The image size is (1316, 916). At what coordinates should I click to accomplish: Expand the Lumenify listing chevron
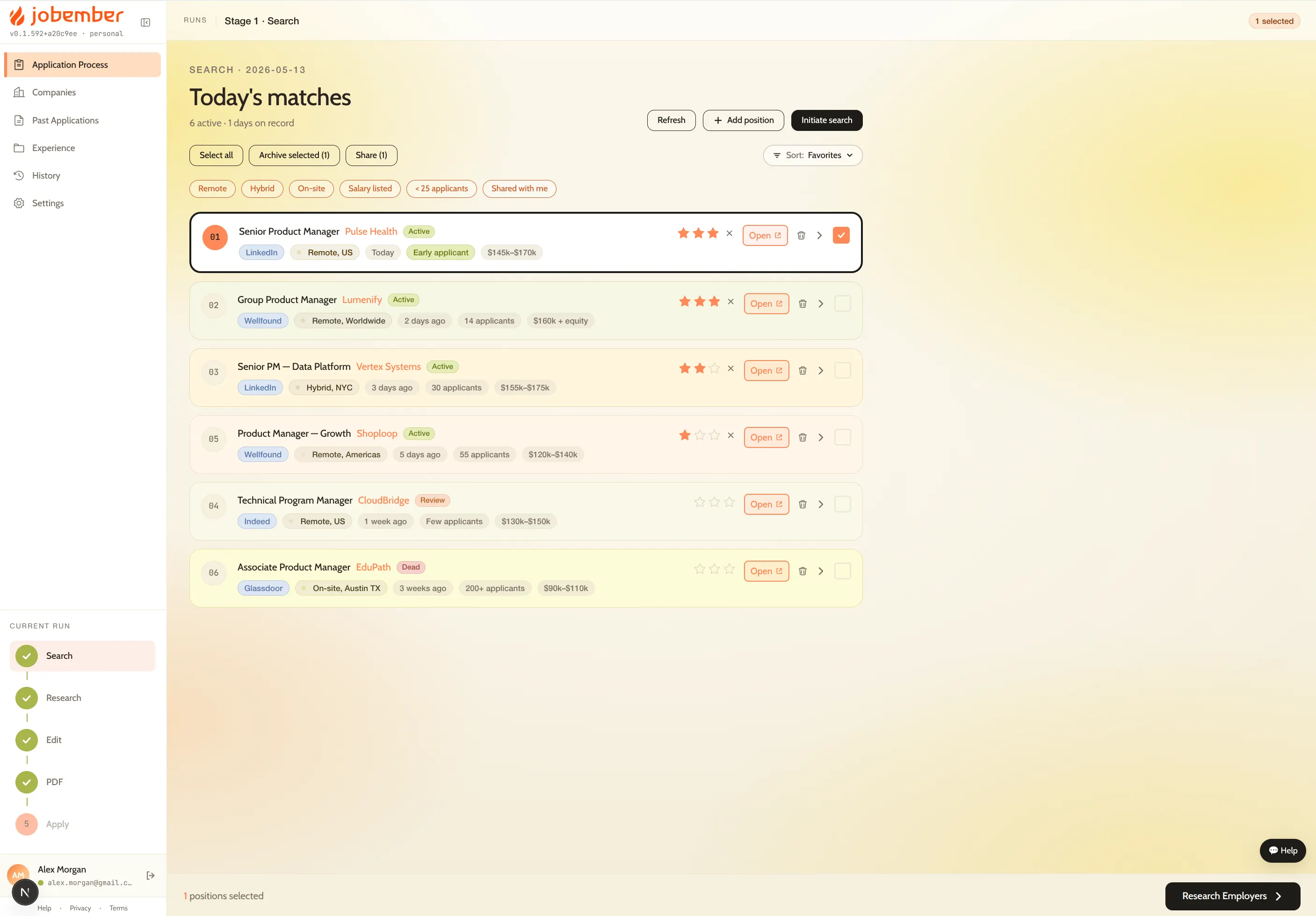pos(820,304)
